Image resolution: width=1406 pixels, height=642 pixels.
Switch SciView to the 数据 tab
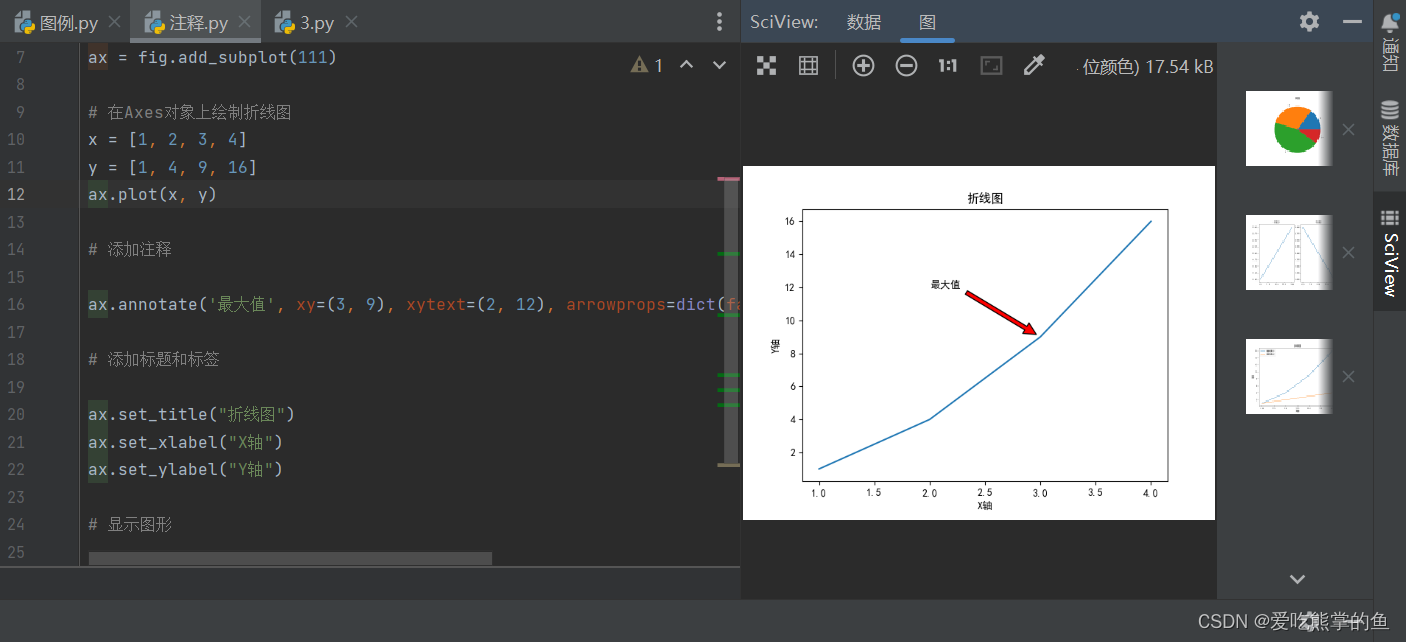click(864, 22)
